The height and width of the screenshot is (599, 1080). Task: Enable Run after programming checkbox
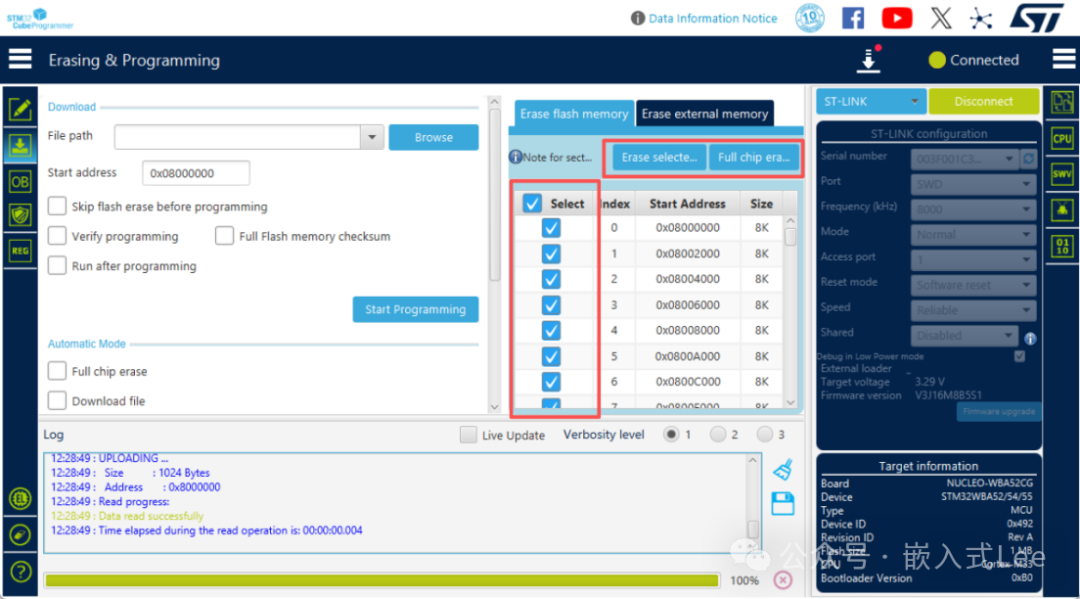(57, 265)
